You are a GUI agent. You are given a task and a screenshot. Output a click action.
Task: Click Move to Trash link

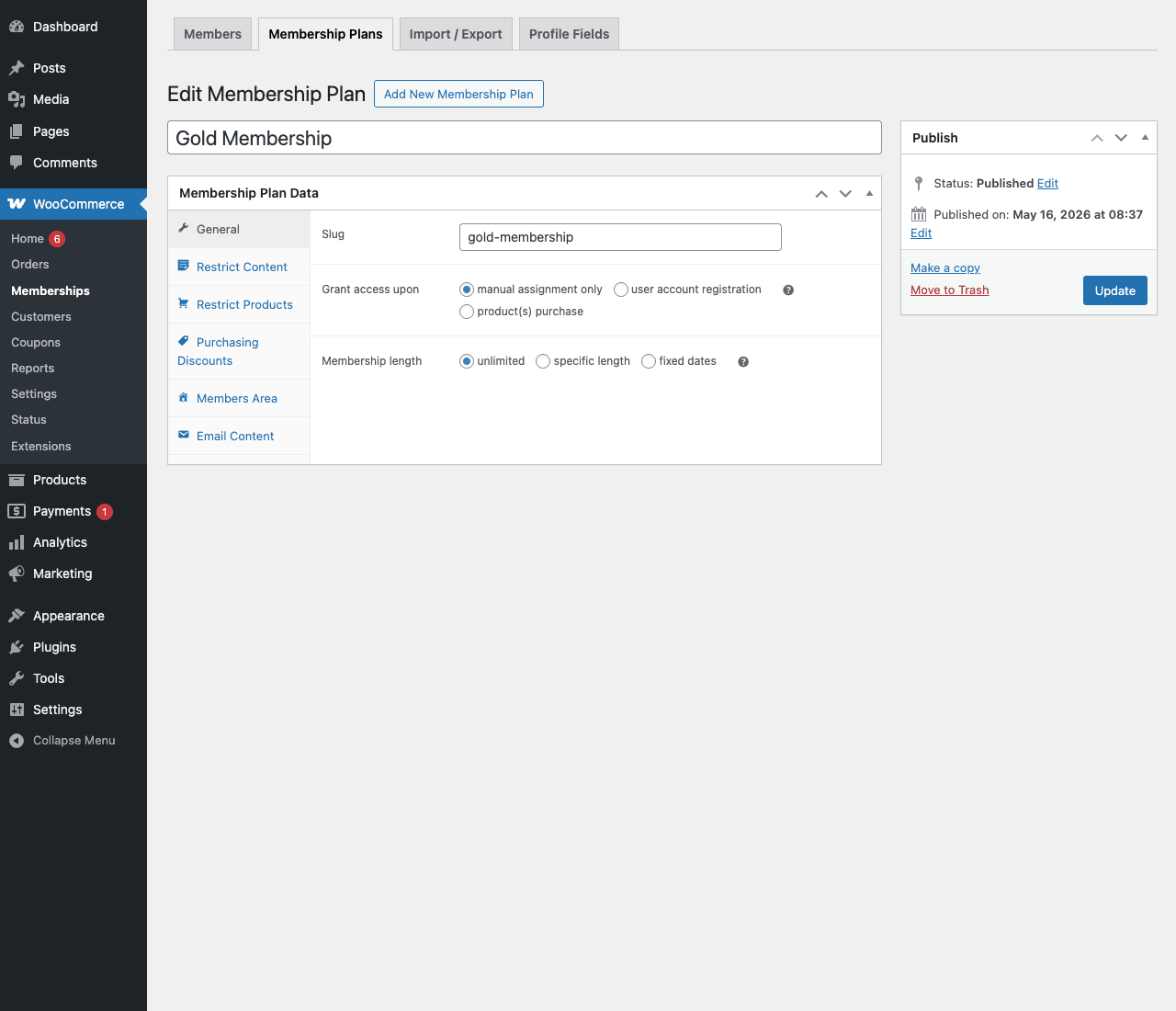click(x=949, y=290)
